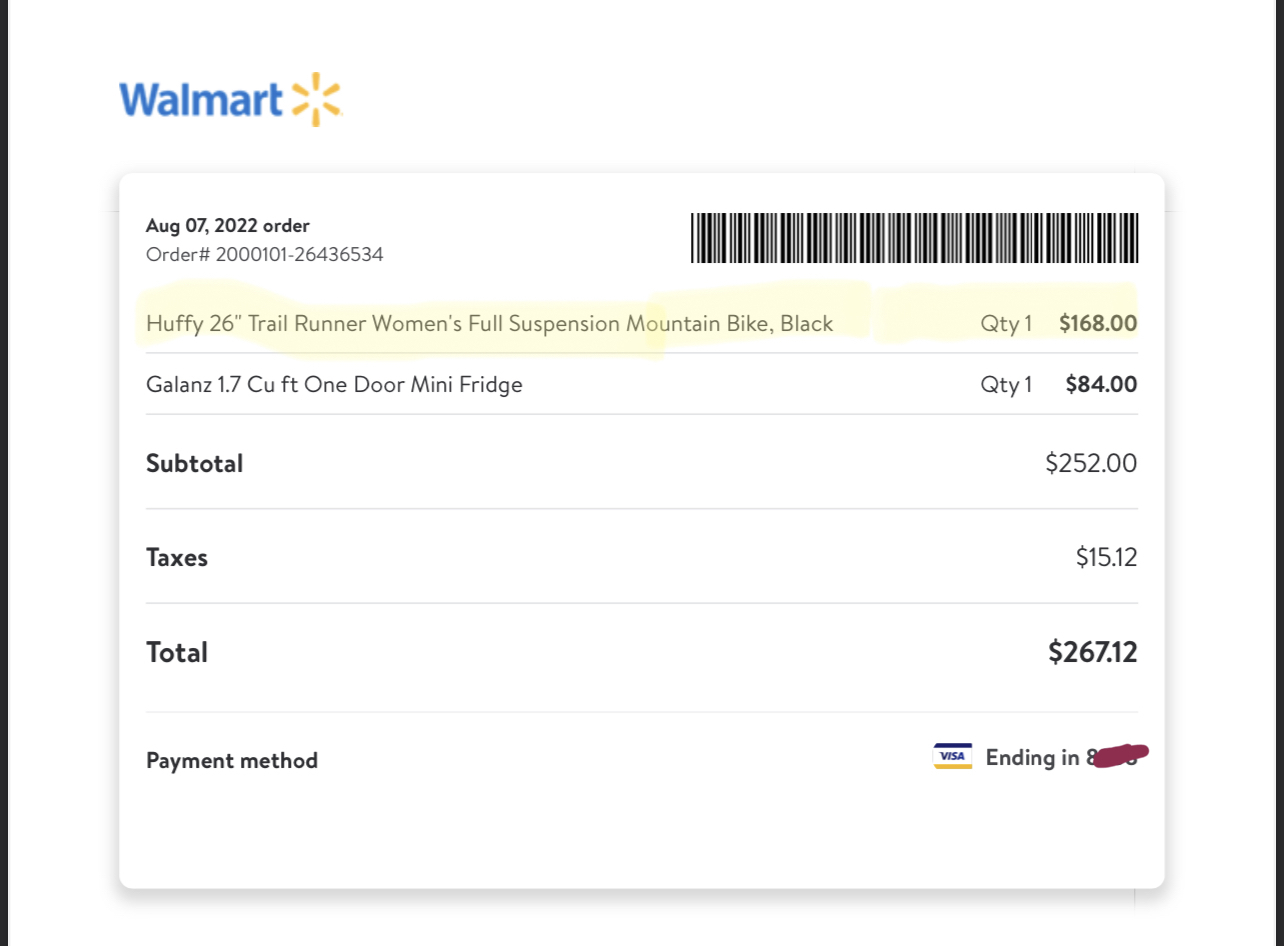Image resolution: width=1284 pixels, height=946 pixels.
Task: Click the Total label
Action: (177, 653)
